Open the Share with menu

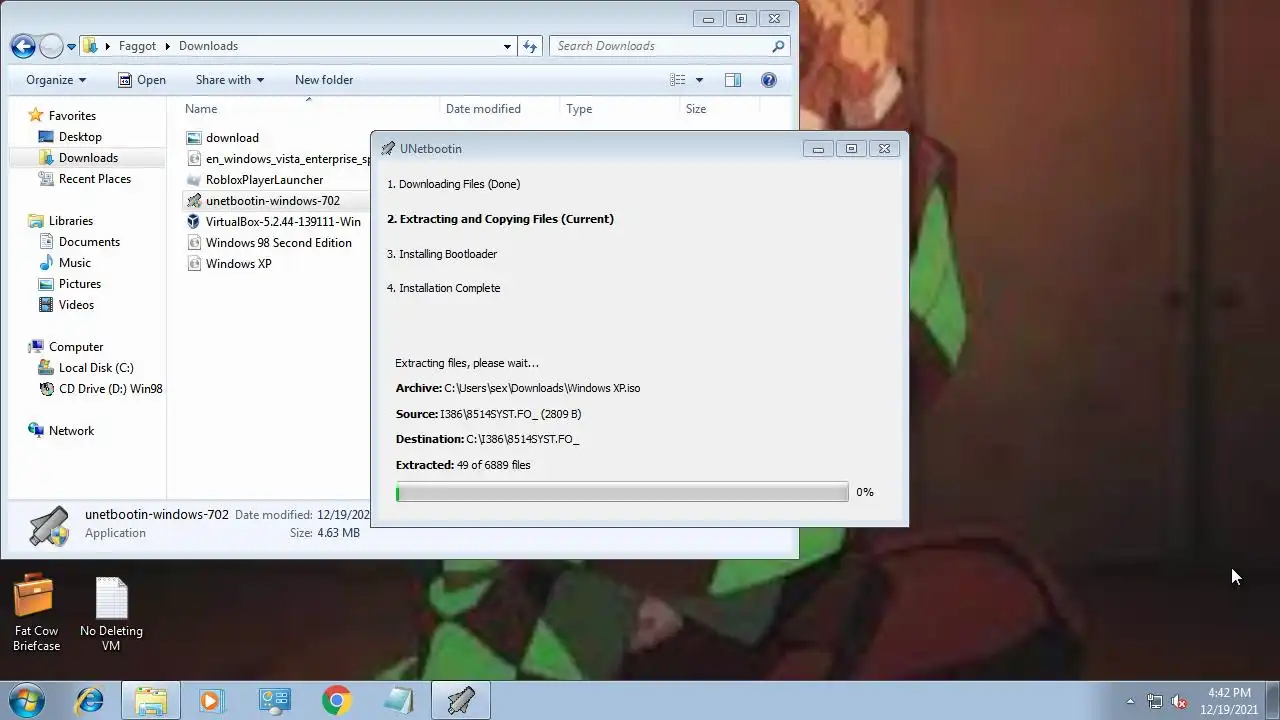(230, 80)
